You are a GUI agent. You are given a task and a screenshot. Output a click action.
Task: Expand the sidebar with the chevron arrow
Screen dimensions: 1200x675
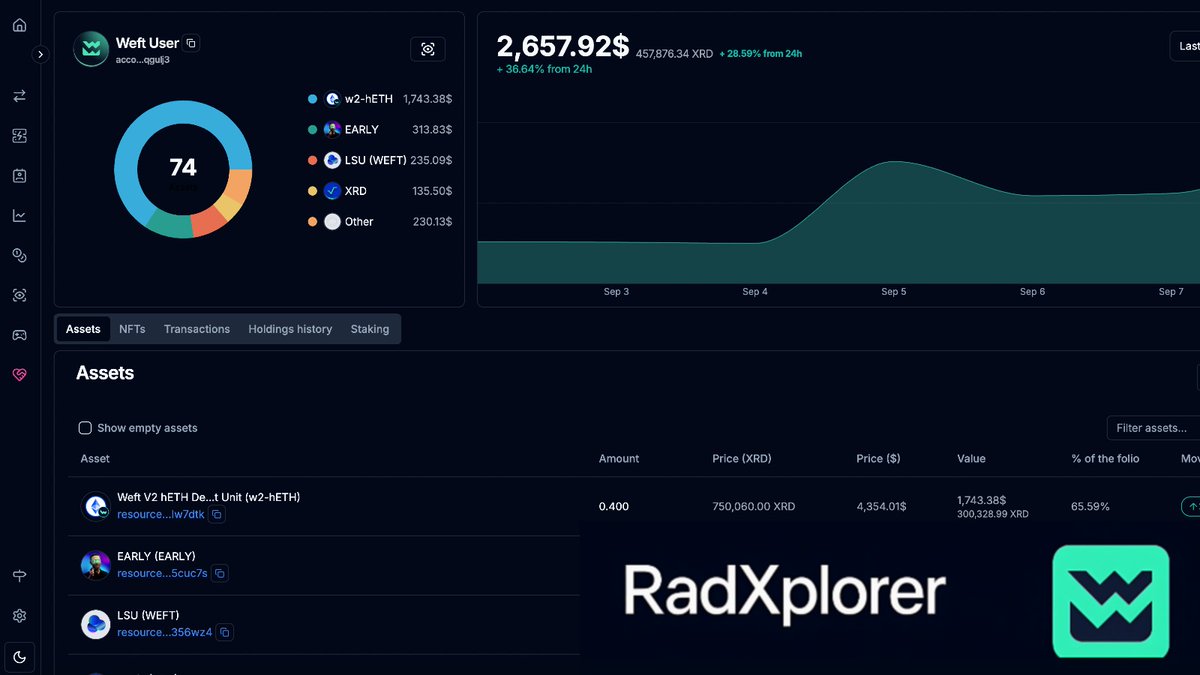coord(41,54)
